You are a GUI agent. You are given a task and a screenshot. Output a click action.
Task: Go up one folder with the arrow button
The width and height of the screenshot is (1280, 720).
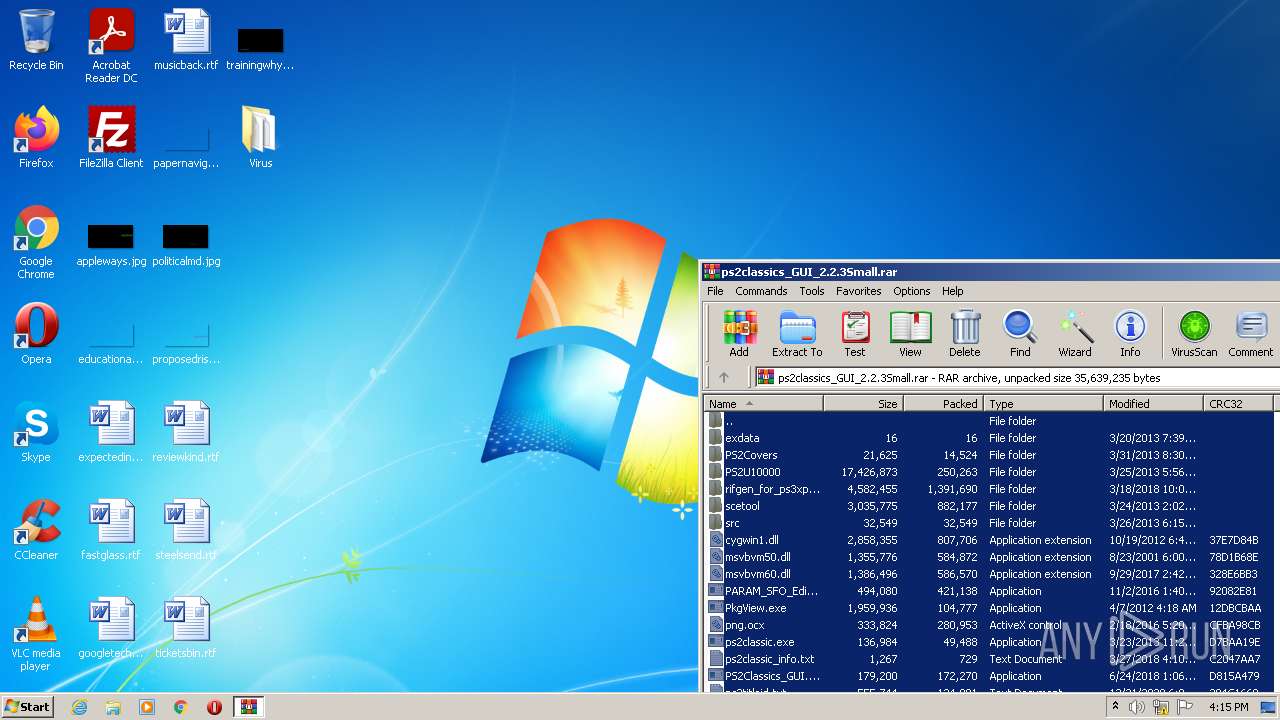[x=724, y=377]
